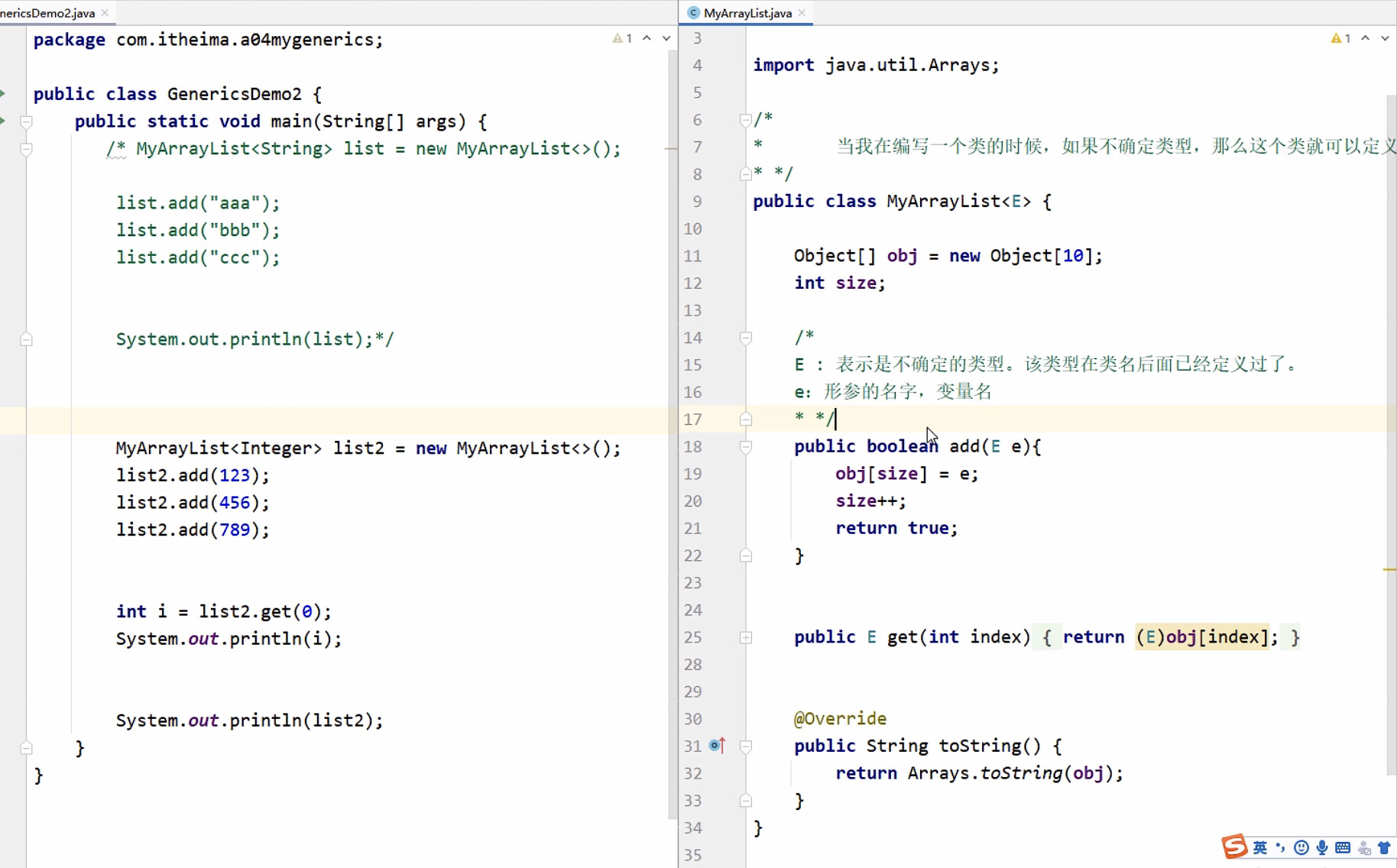Collapse main method at its closing brace marker
This screenshot has width=1397, height=868.
[26, 748]
